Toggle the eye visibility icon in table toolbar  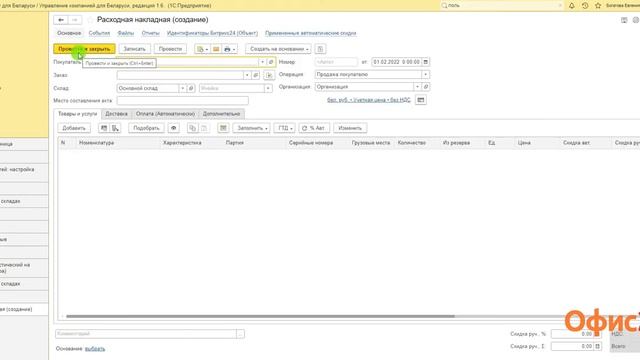pos(173,128)
